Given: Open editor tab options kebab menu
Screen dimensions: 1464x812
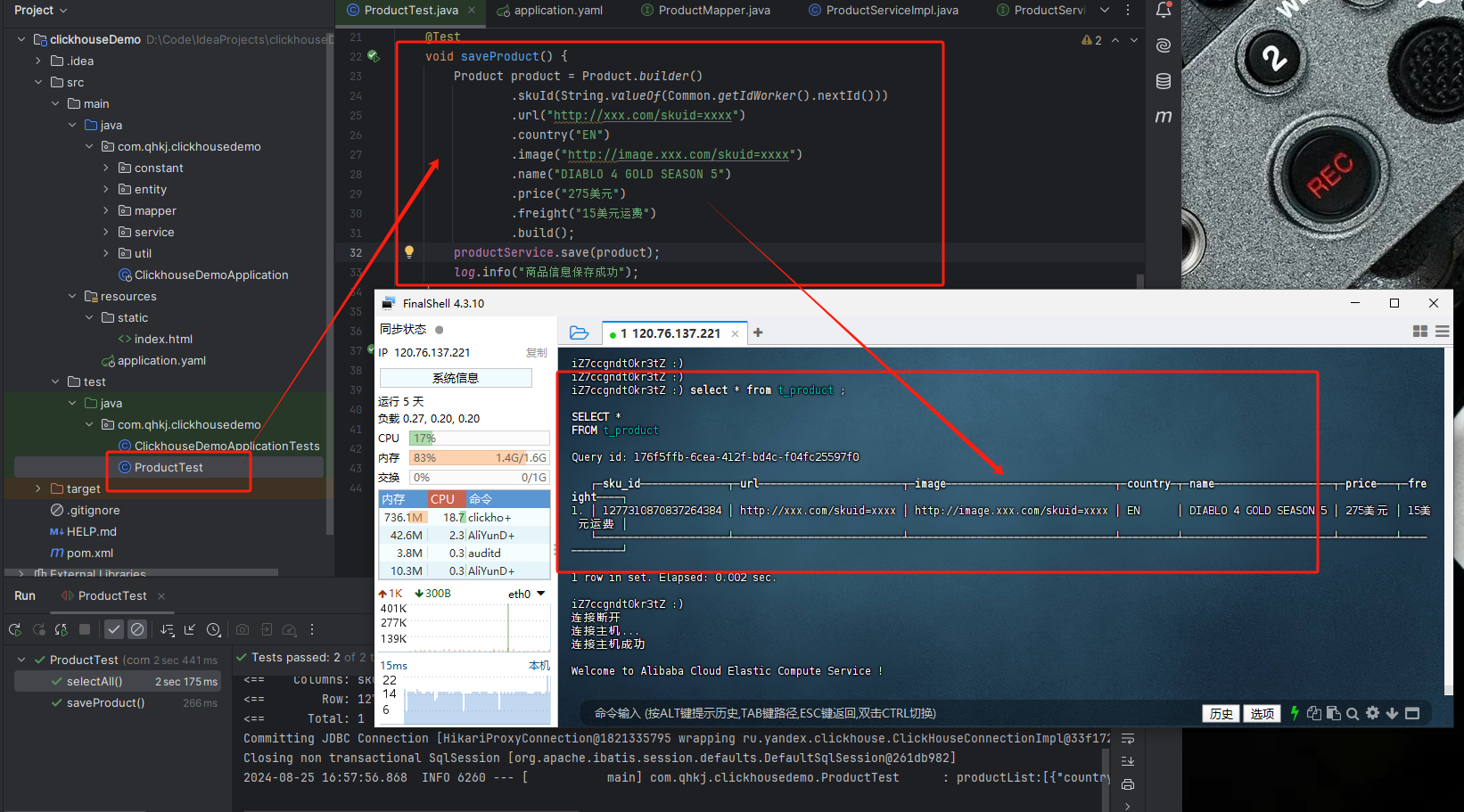Looking at the screenshot, I should [1128, 10].
